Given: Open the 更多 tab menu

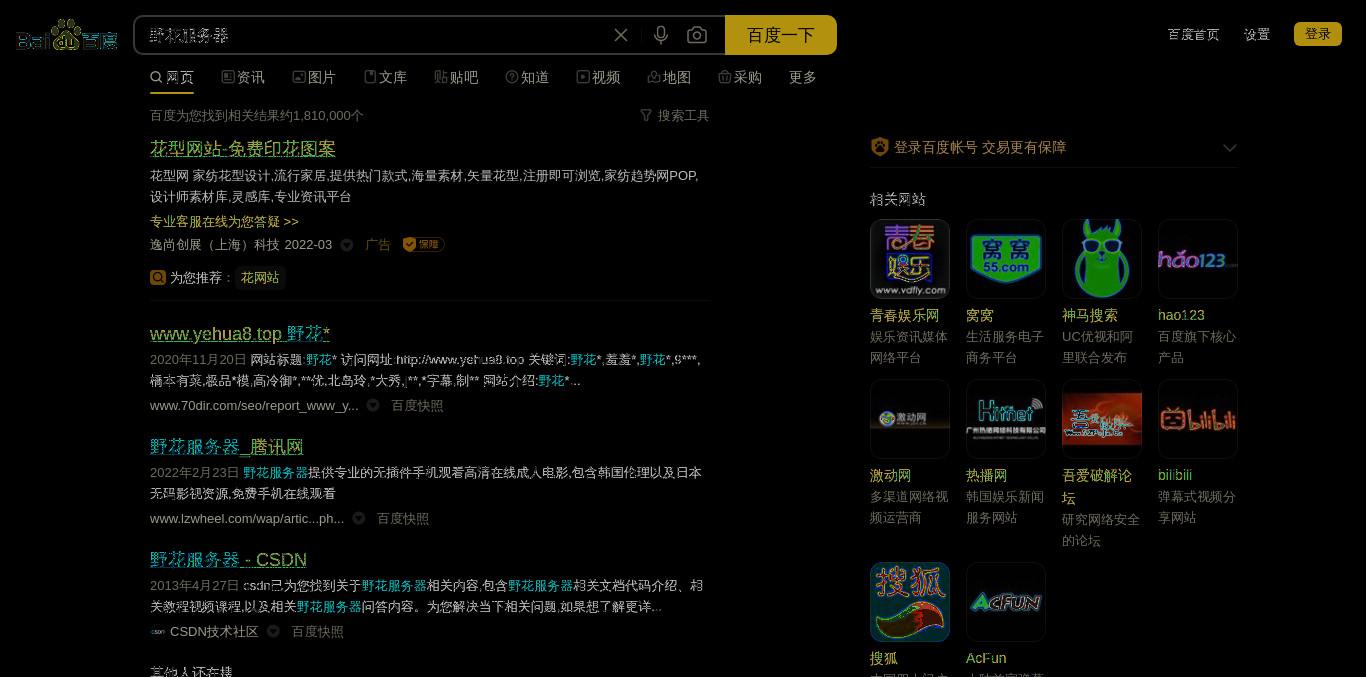Looking at the screenshot, I should click(x=803, y=77).
